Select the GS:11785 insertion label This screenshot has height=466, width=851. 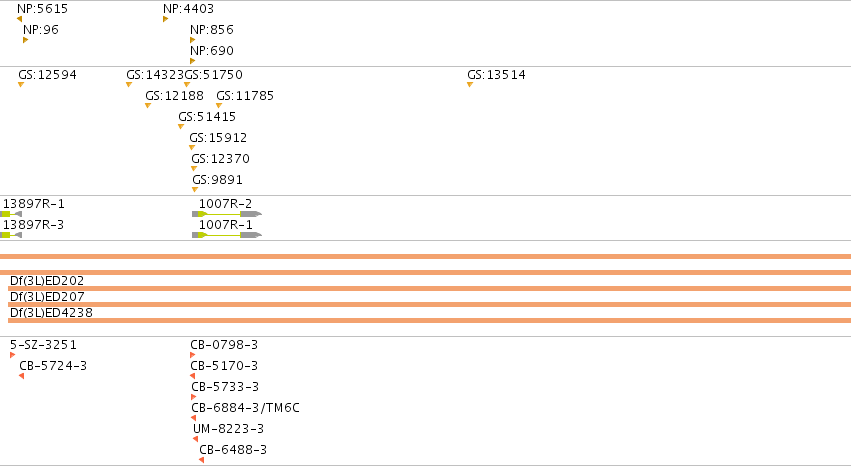245,96
